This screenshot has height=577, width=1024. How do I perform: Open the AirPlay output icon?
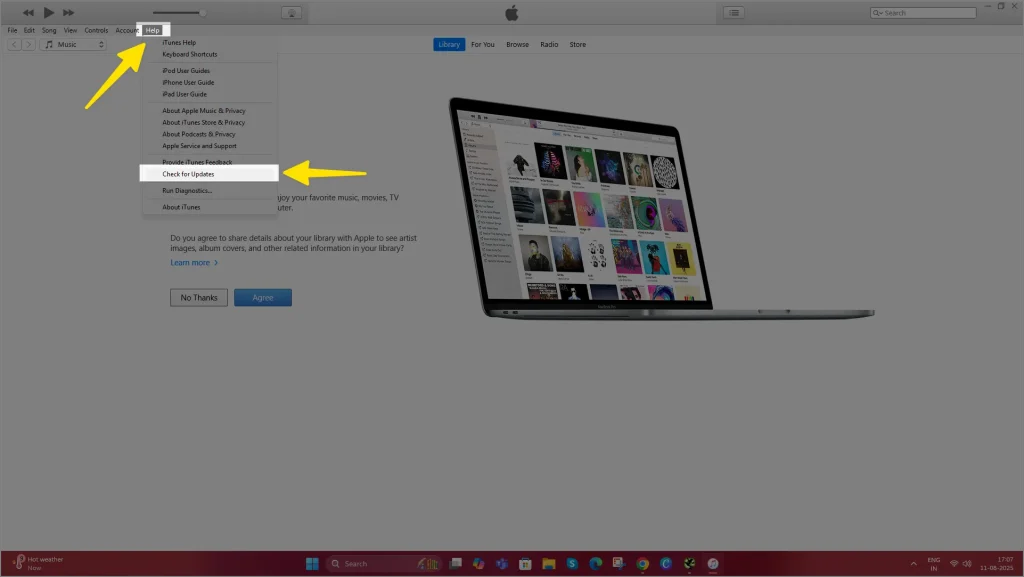pos(292,13)
